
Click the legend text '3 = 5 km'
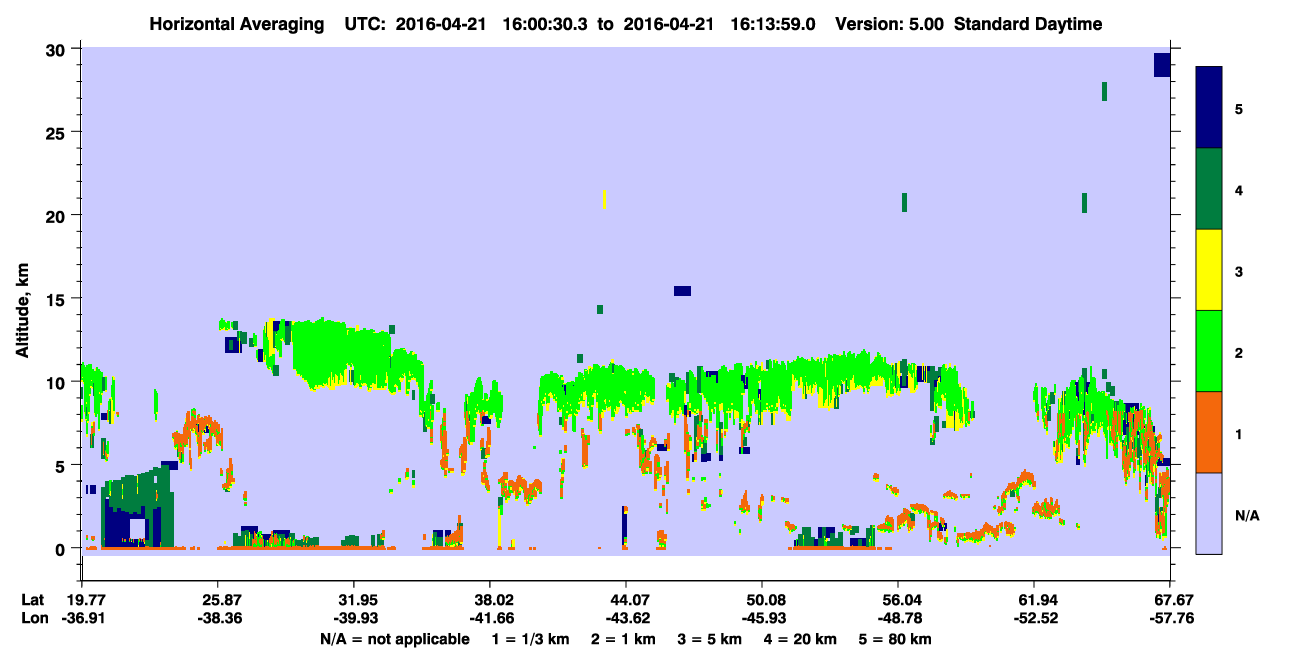[x=709, y=639]
